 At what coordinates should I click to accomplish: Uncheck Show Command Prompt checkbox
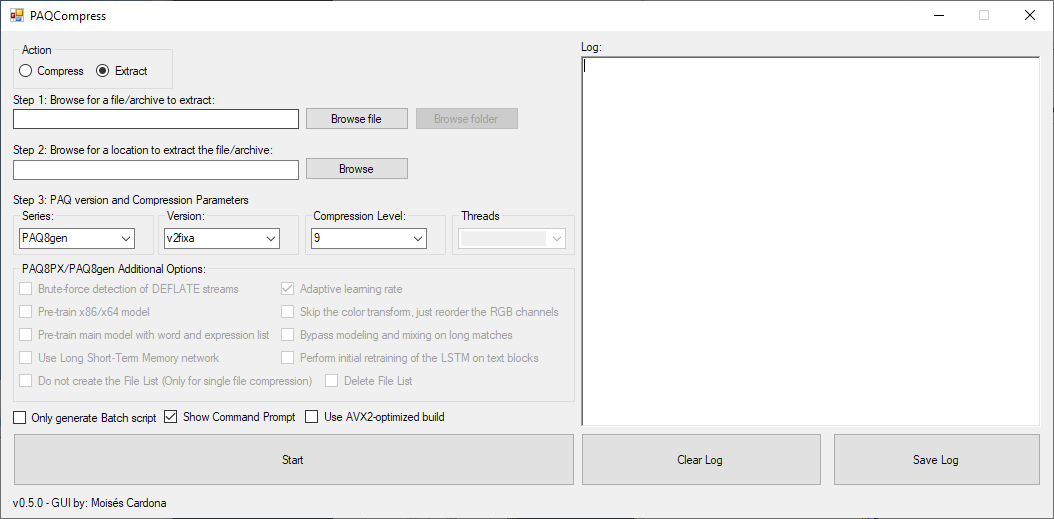(x=170, y=417)
